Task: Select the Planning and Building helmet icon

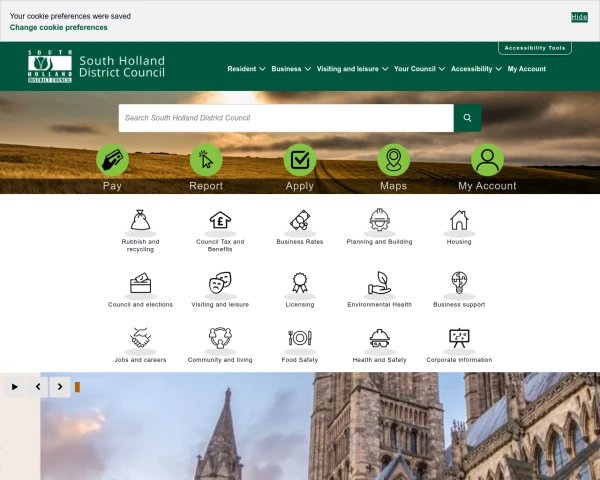Action: point(379,220)
